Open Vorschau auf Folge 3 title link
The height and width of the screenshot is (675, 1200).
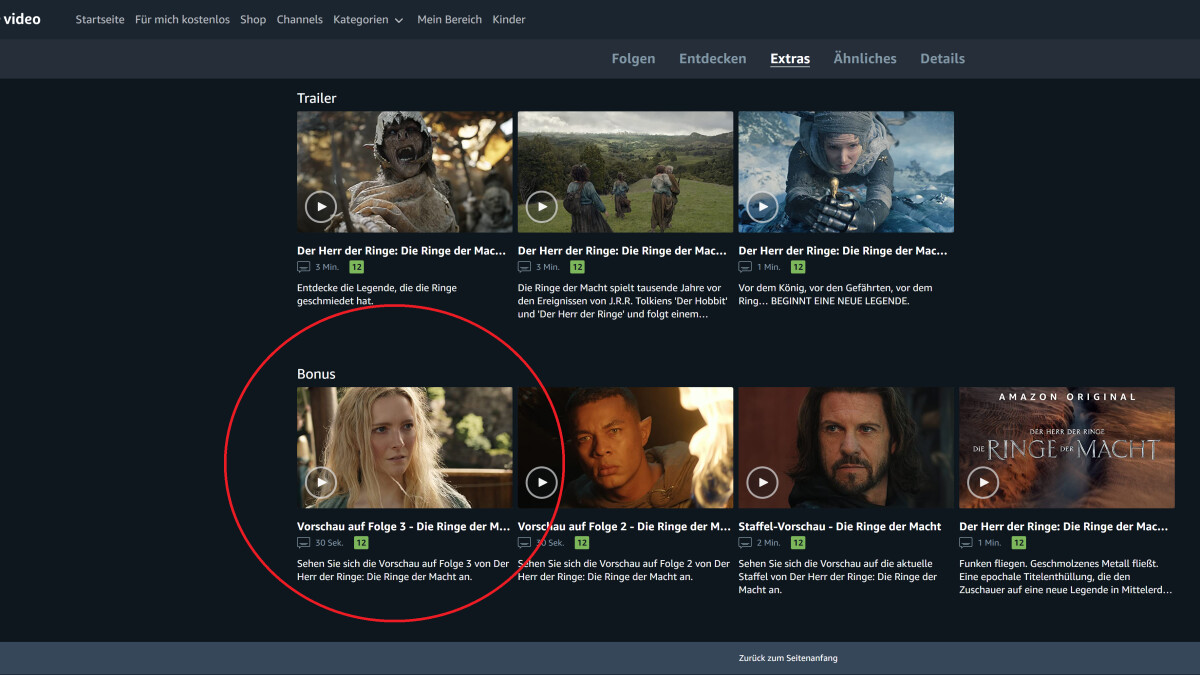click(404, 526)
